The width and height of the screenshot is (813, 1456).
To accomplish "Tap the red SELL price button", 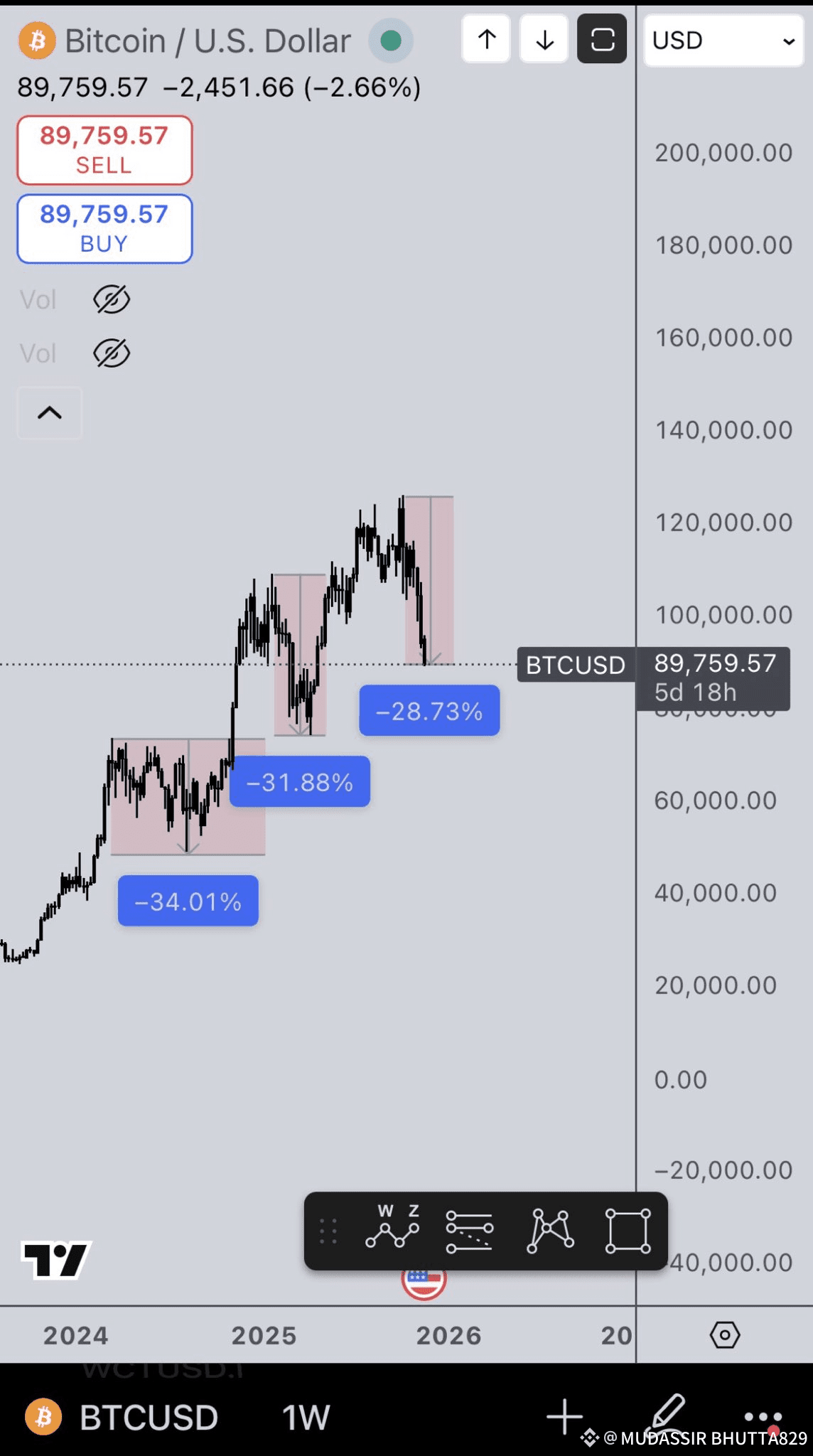I will click(x=104, y=150).
